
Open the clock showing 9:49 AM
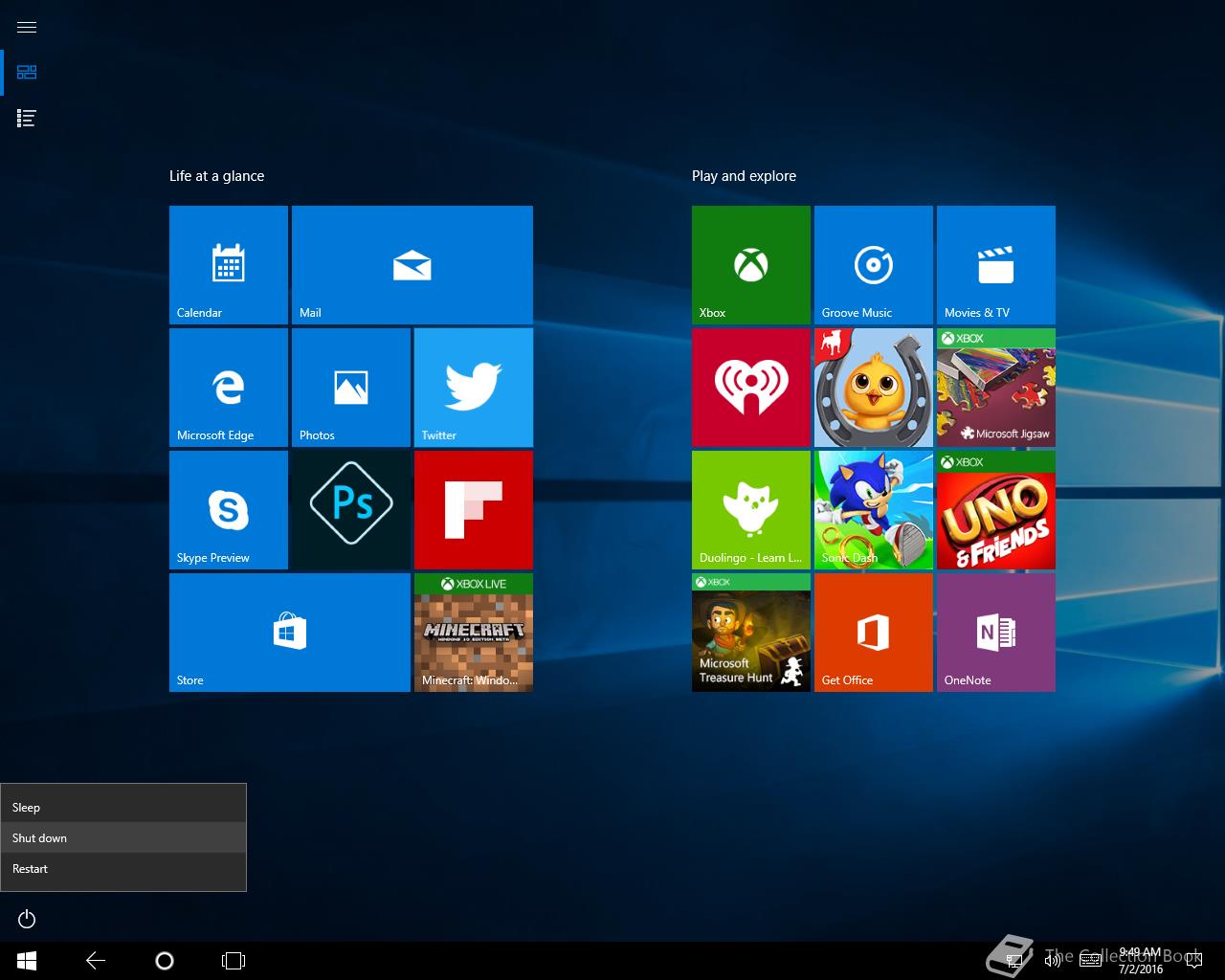point(1140,961)
